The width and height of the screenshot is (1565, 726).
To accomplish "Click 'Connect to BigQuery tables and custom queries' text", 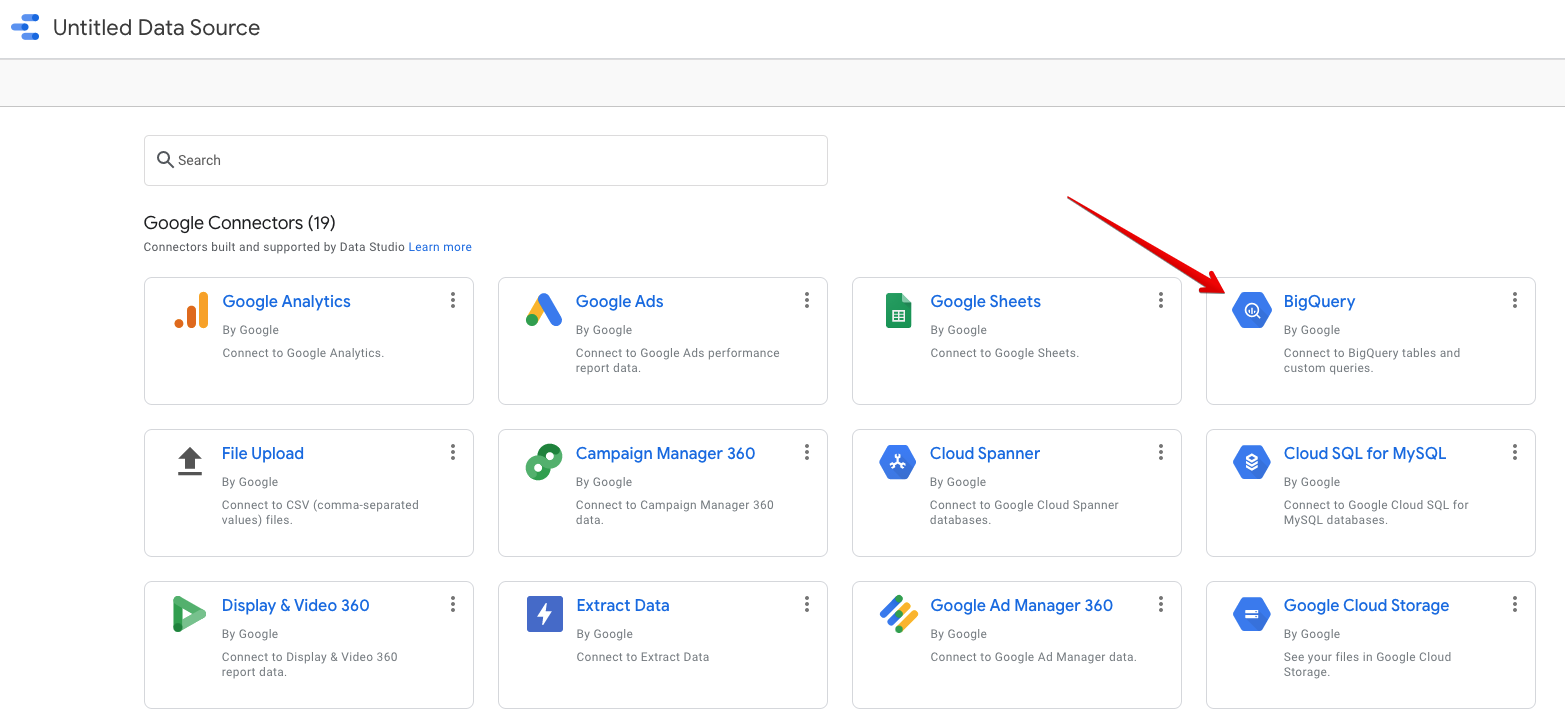I will (x=1372, y=360).
